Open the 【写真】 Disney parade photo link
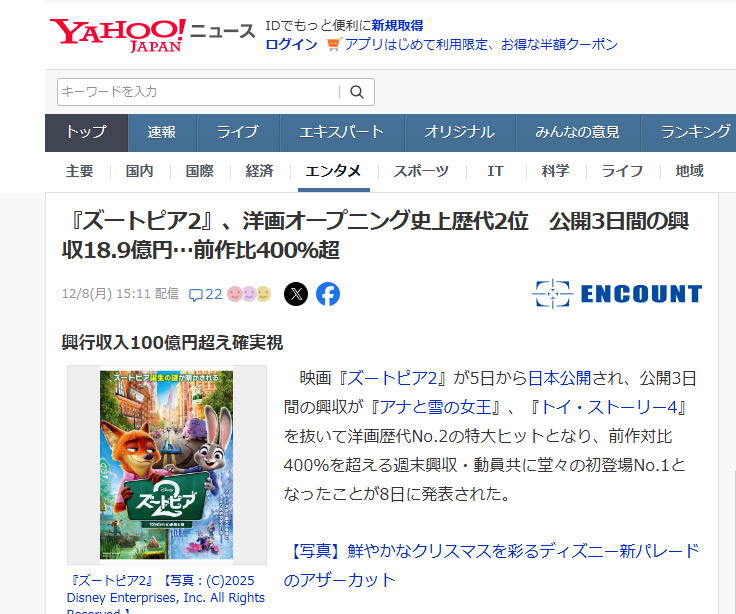This screenshot has width=736, height=614. [491, 565]
